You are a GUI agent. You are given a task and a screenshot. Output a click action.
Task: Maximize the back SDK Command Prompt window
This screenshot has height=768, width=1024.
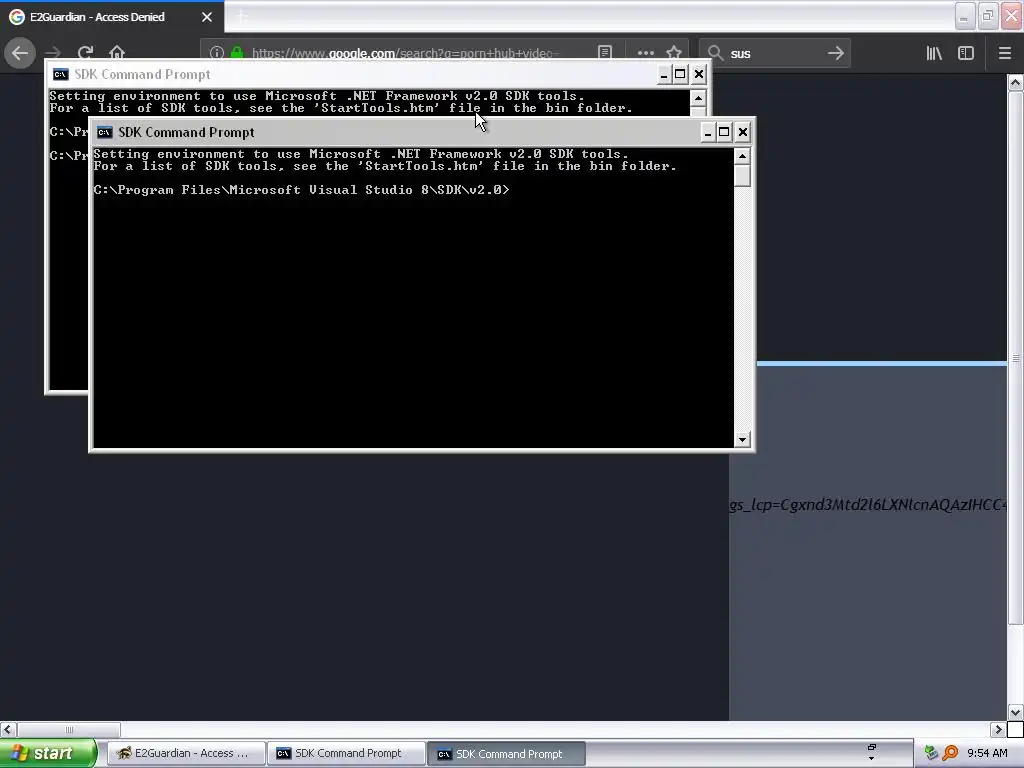click(x=680, y=74)
